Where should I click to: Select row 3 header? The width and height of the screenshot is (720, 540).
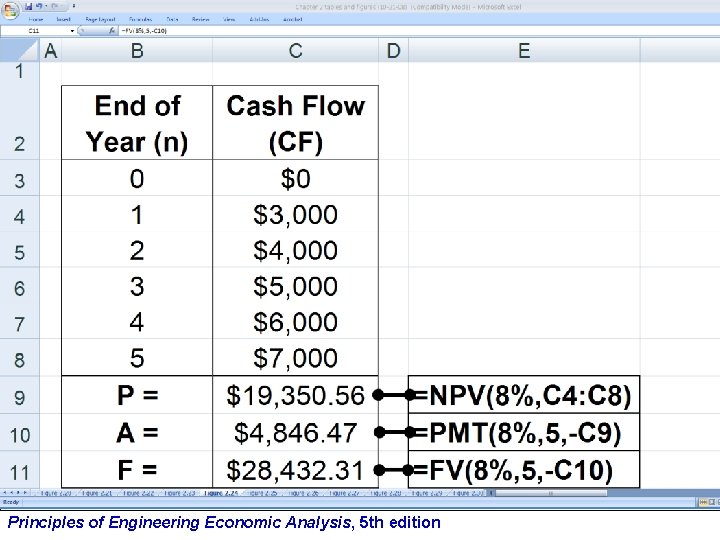click(x=20, y=178)
